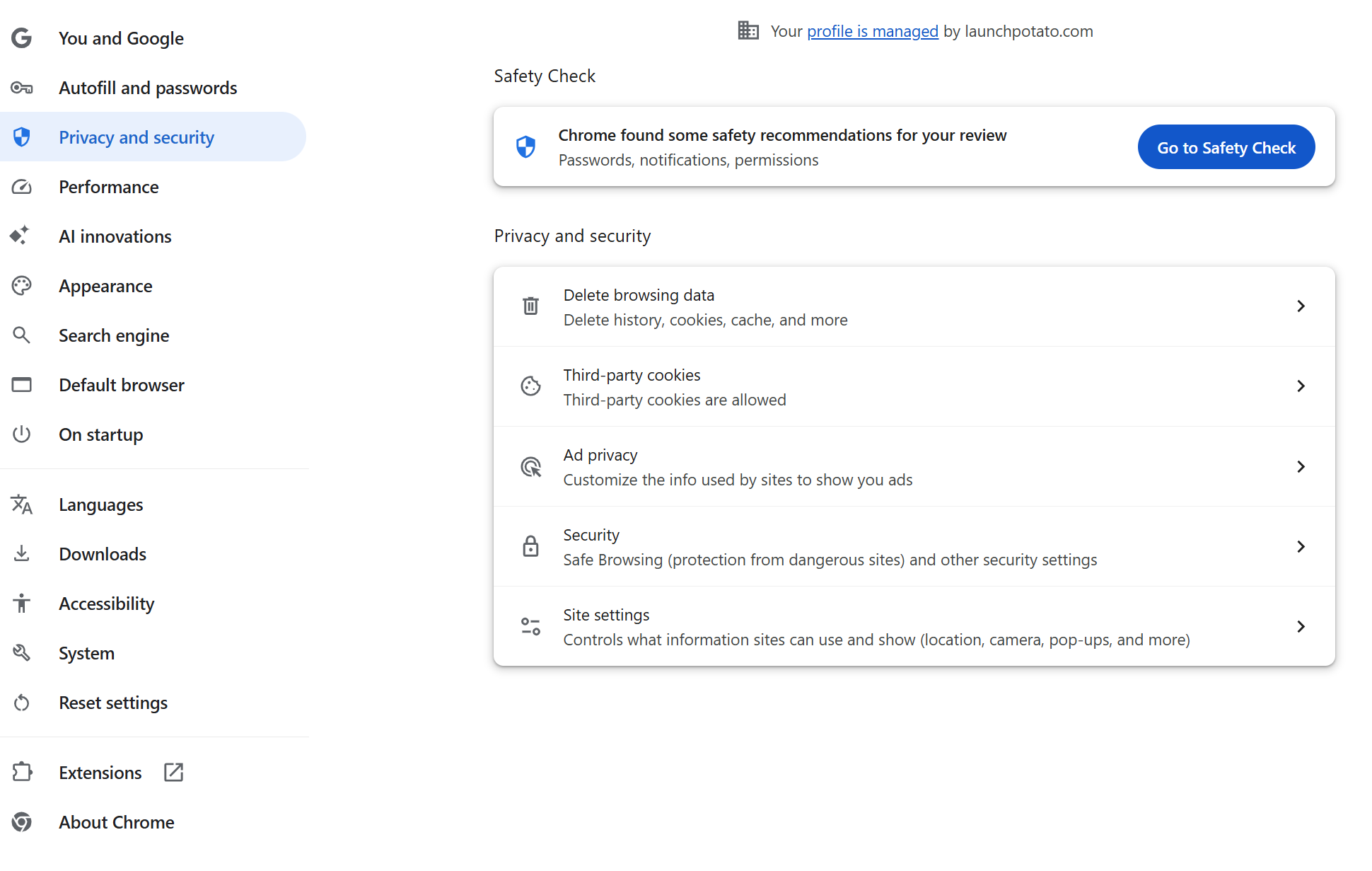Select the key icon for Autofill and passwords
Screen dimensions: 1372x871
click(x=21, y=88)
